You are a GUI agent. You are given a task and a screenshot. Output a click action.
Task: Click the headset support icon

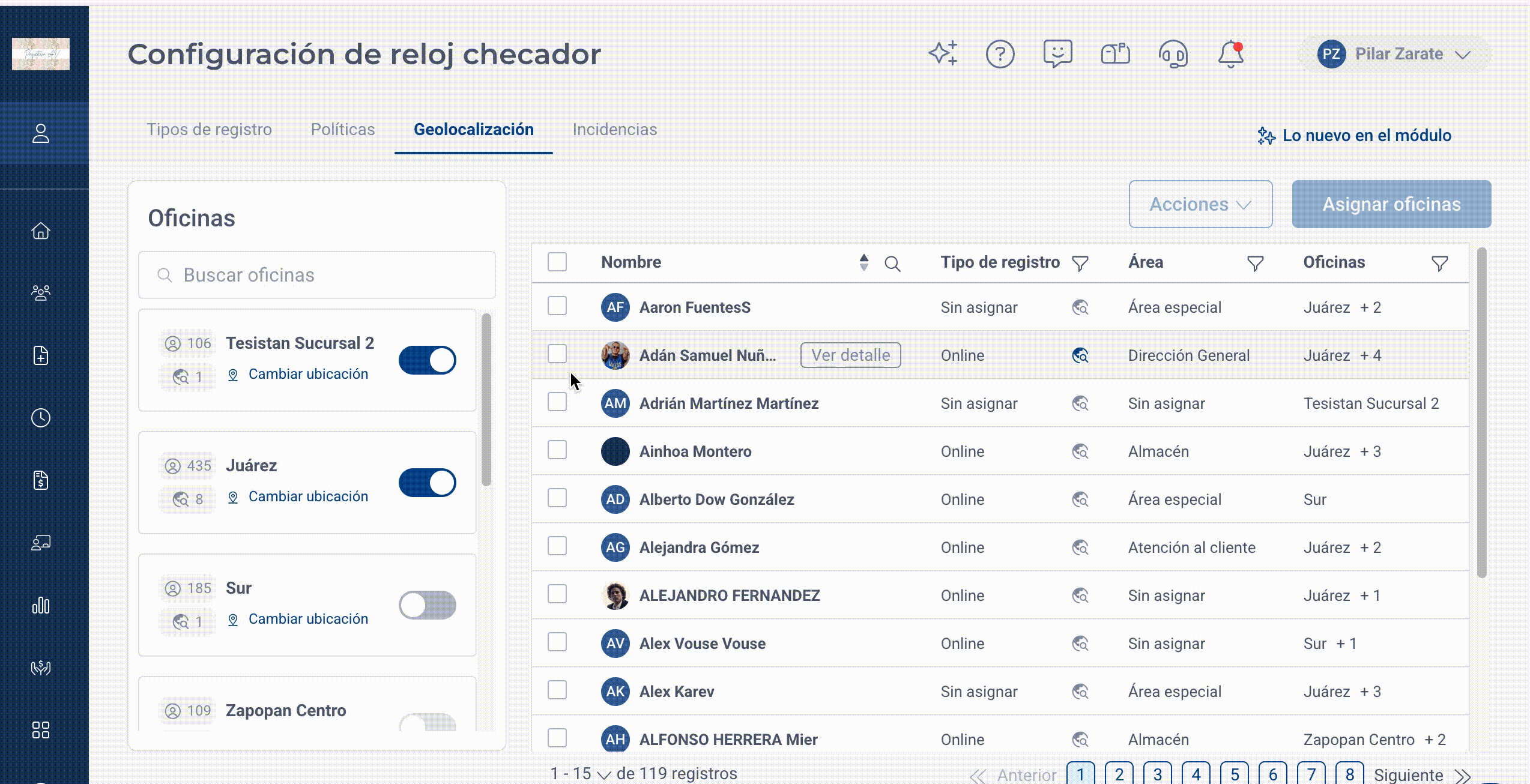point(1173,54)
